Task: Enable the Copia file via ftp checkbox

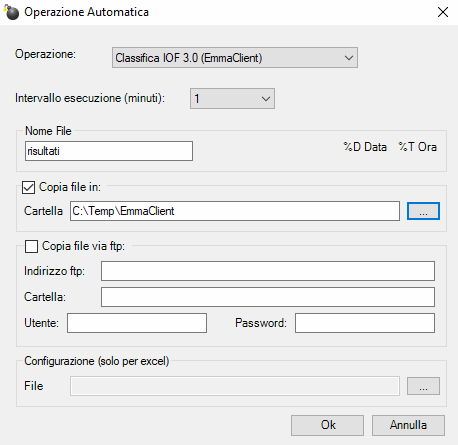Action: pos(31,246)
